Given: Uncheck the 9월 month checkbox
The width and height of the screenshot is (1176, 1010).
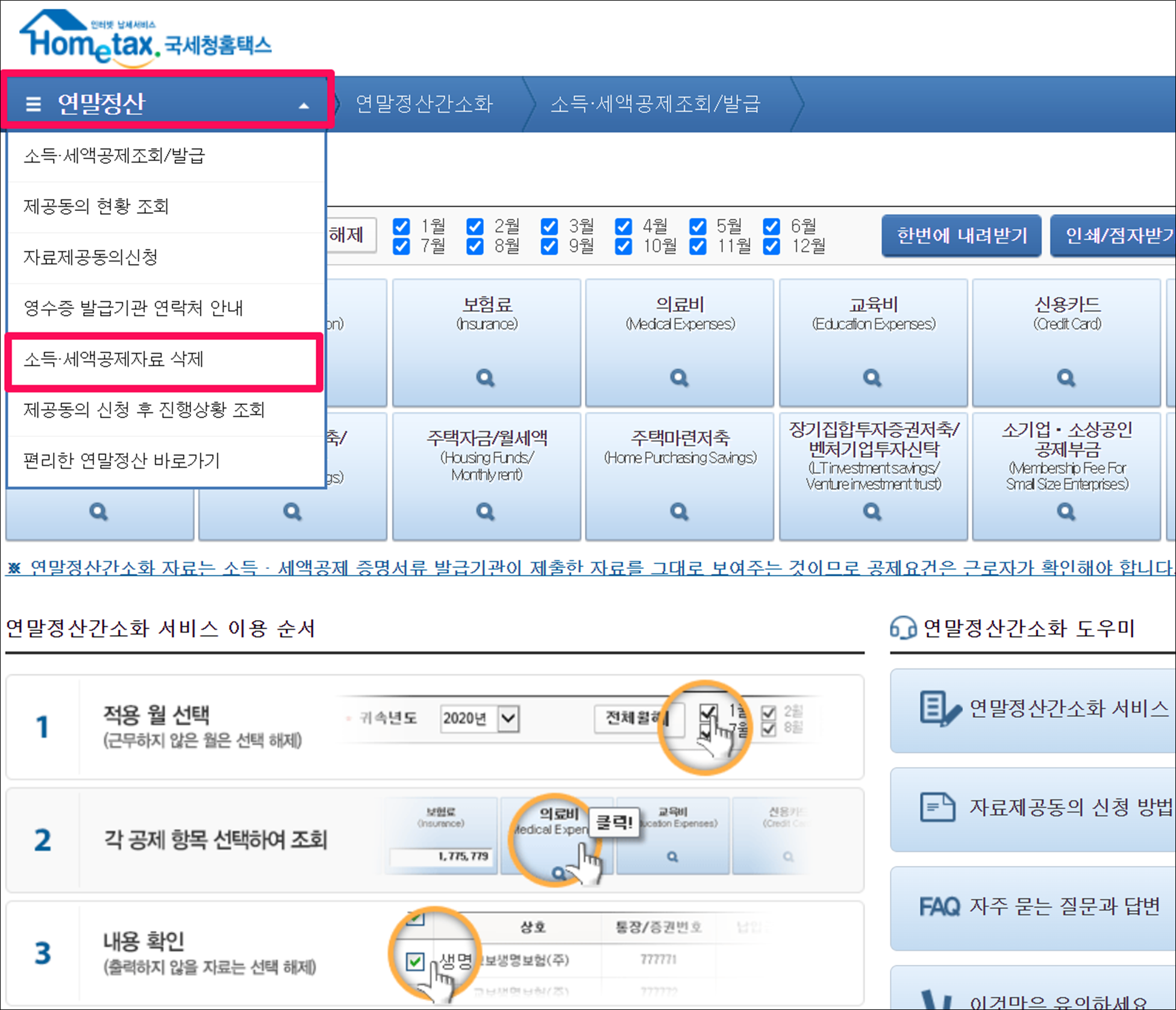Looking at the screenshot, I should tap(549, 246).
